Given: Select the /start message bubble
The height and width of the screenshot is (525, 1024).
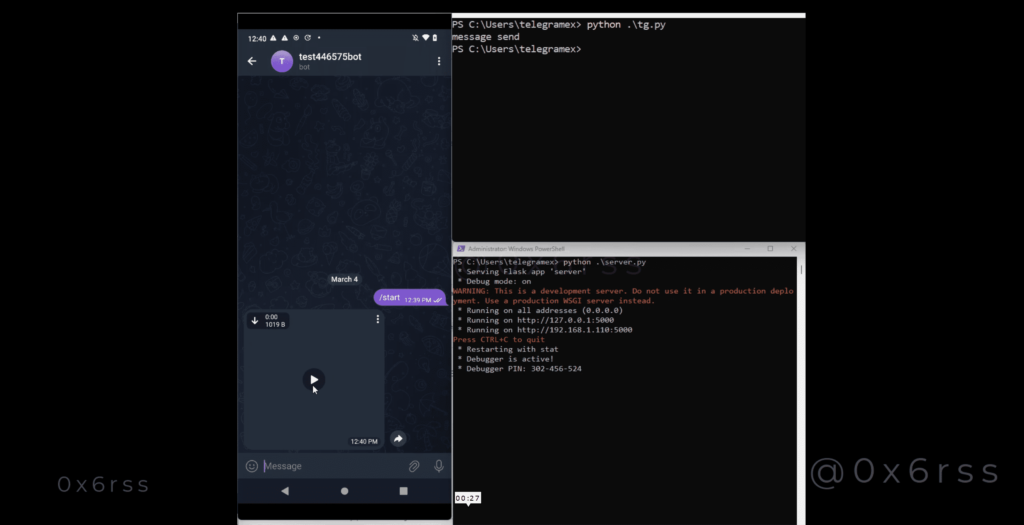Looking at the screenshot, I should (x=409, y=298).
